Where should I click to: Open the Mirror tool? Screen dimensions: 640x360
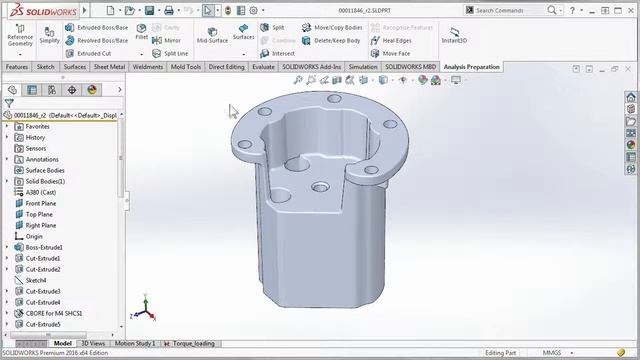tap(166, 40)
